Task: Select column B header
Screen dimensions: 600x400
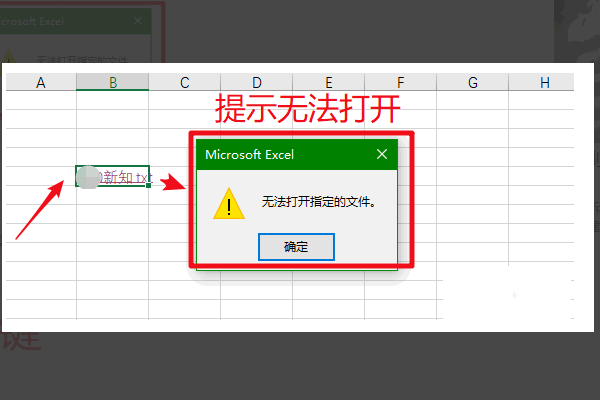Action: 112,82
